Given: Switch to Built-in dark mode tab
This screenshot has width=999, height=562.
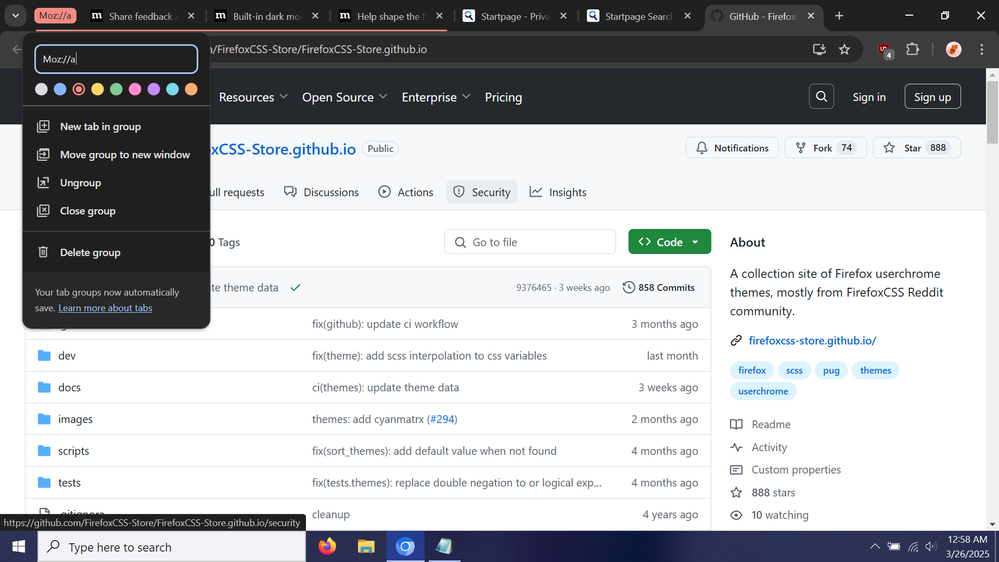Looking at the screenshot, I should coord(266,16).
